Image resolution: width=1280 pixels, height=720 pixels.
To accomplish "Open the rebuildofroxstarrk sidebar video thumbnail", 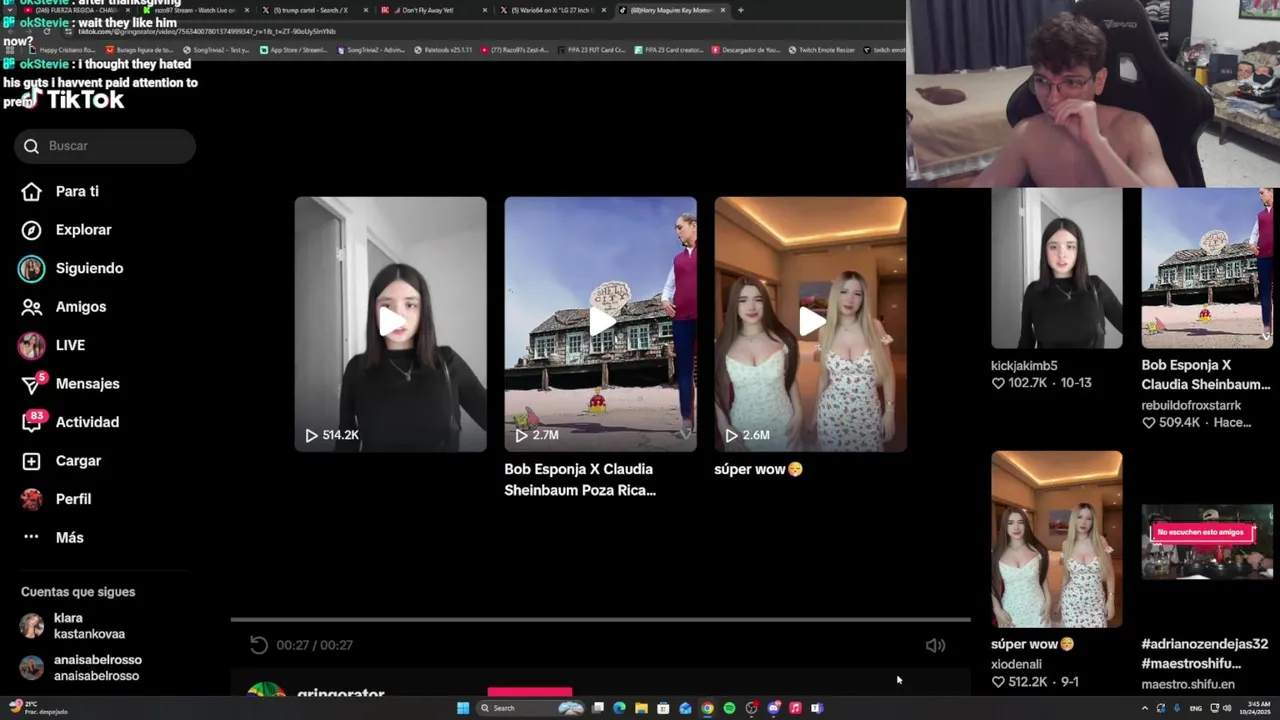I will pyautogui.click(x=1207, y=268).
